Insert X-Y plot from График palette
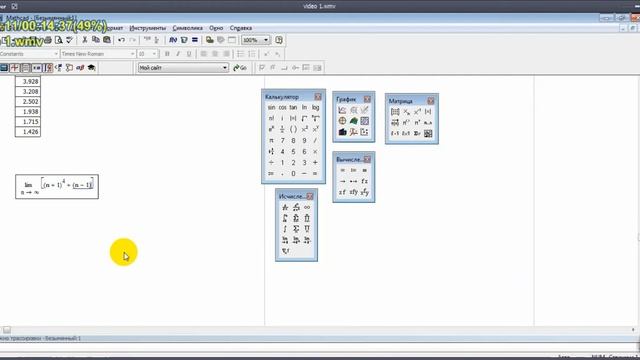 [x=342, y=110]
